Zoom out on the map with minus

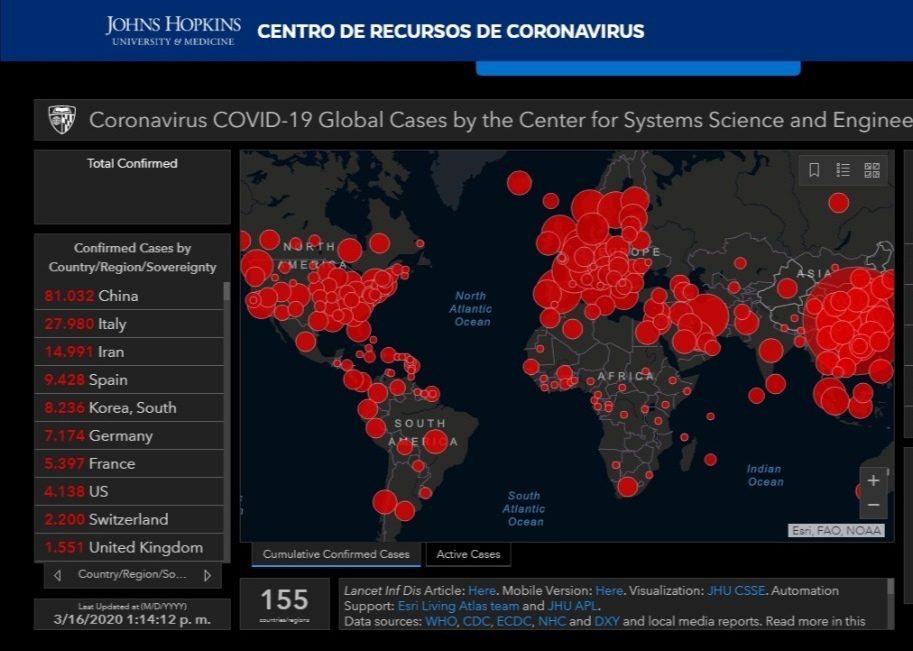[873, 505]
